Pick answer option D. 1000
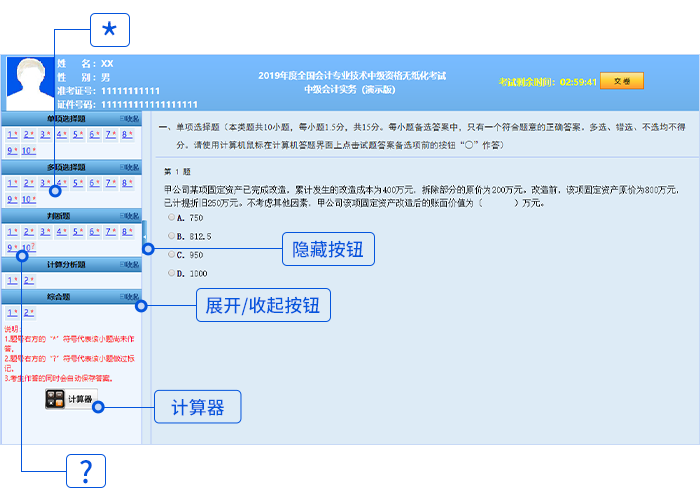The width and height of the screenshot is (700, 499). pyautogui.click(x=172, y=273)
